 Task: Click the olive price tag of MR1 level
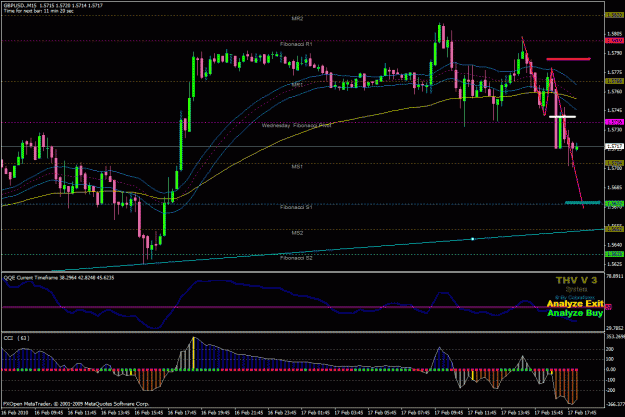(614, 81)
